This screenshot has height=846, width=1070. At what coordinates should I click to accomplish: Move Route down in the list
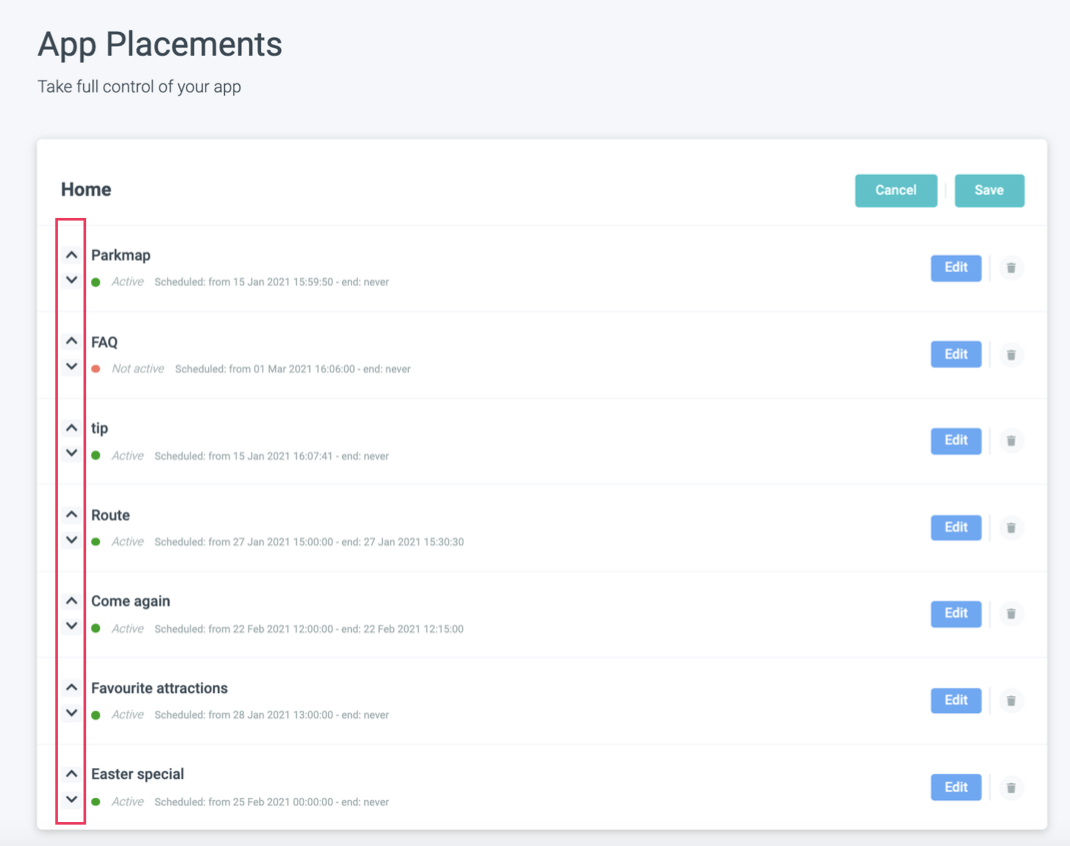click(x=71, y=540)
